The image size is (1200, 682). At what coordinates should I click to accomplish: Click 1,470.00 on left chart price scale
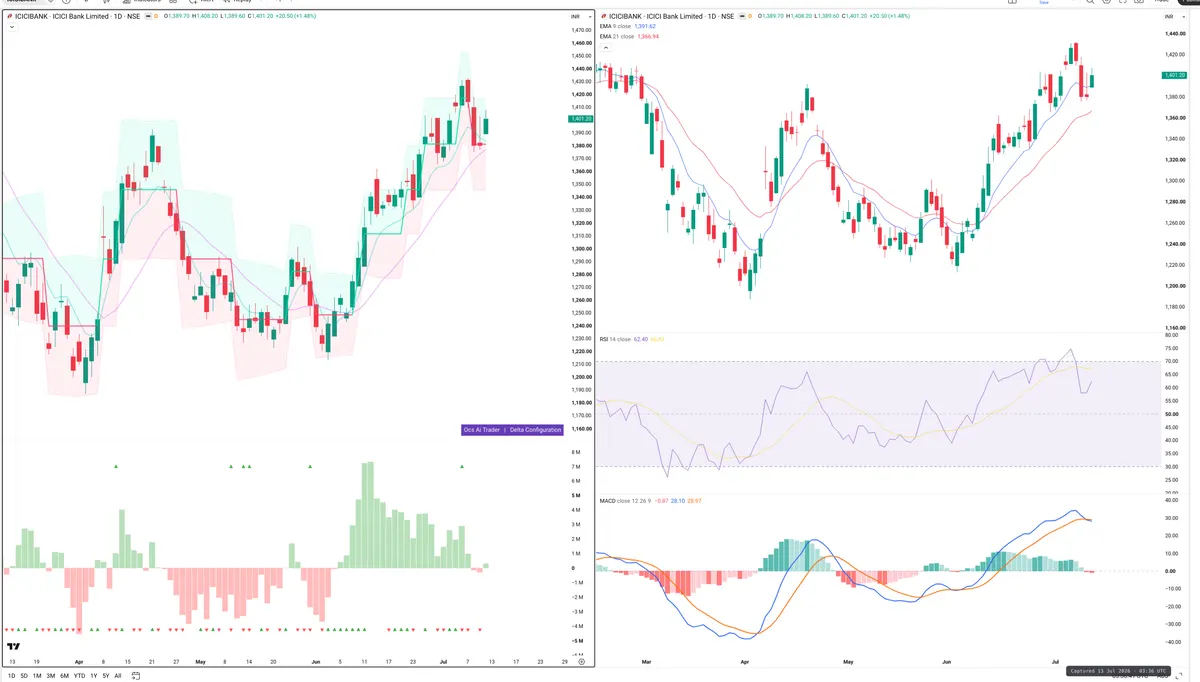581,30
